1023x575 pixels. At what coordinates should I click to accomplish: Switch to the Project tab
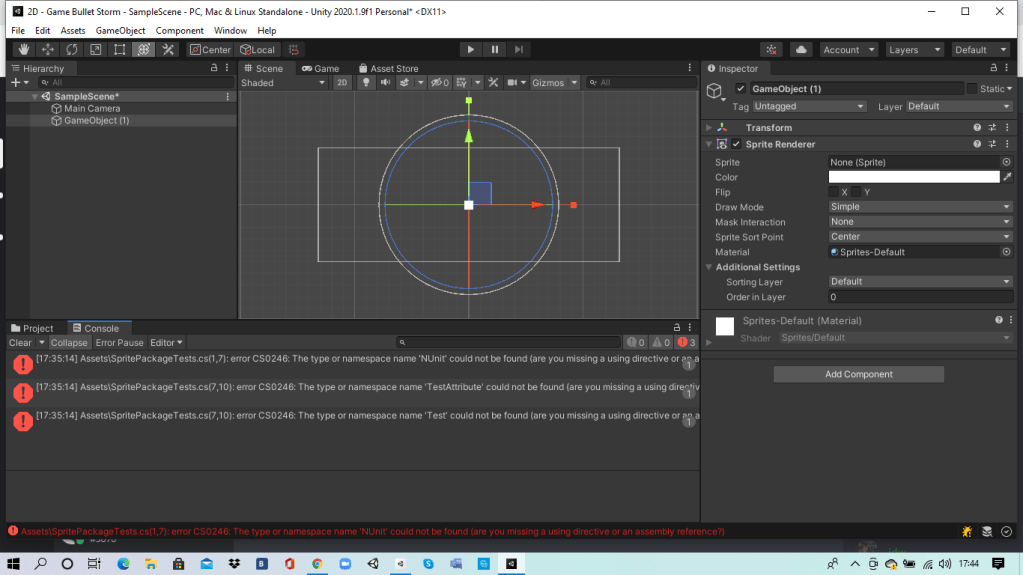coord(32,328)
